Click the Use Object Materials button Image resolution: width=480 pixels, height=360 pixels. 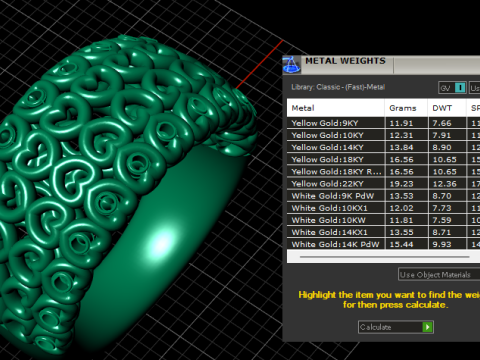pyautogui.click(x=439, y=275)
